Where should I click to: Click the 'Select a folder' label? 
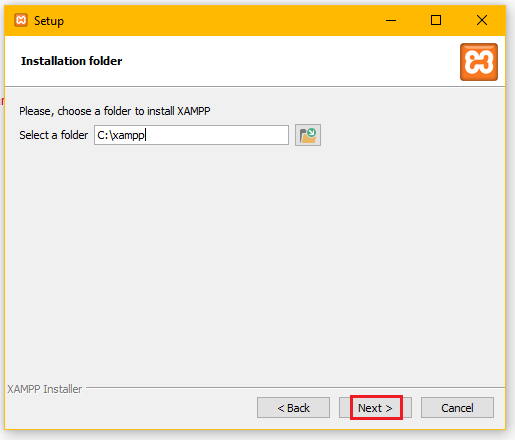tap(54, 135)
